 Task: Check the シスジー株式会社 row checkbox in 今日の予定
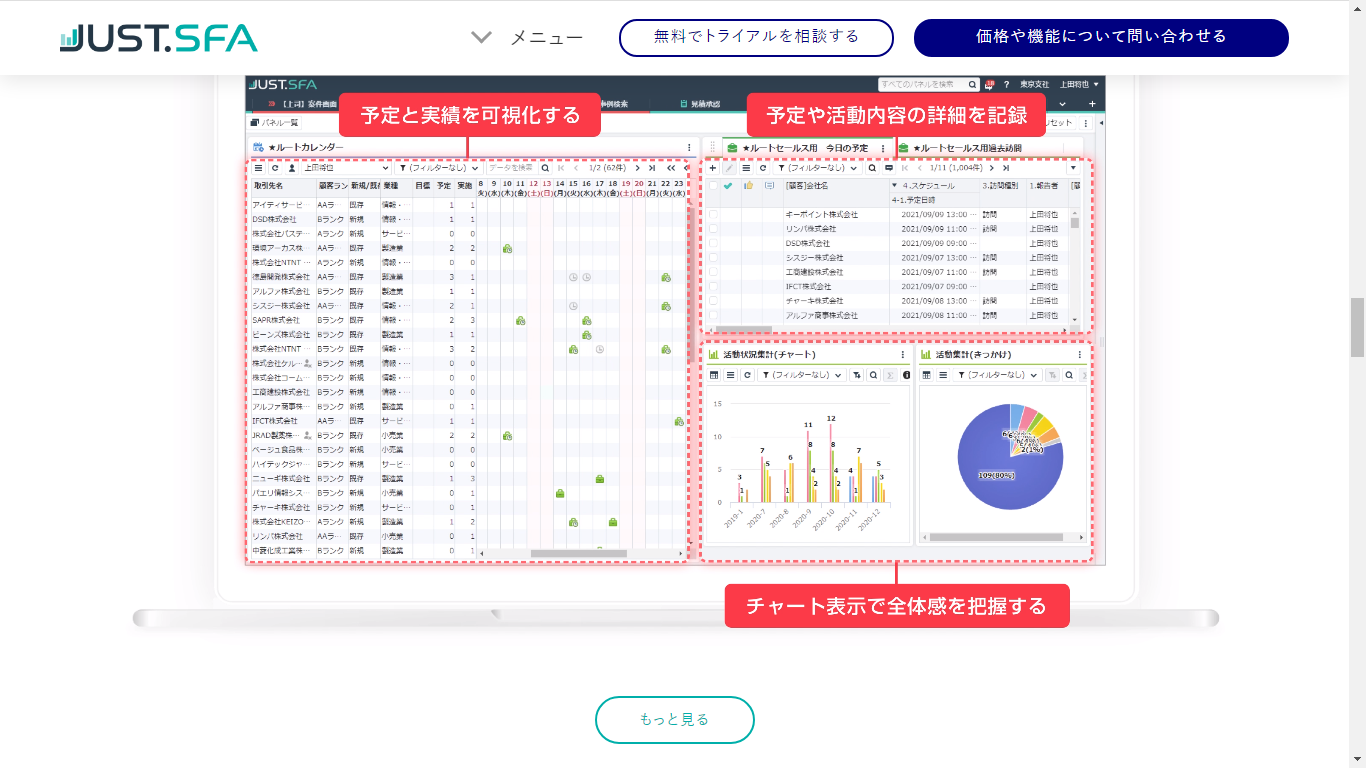click(713, 257)
